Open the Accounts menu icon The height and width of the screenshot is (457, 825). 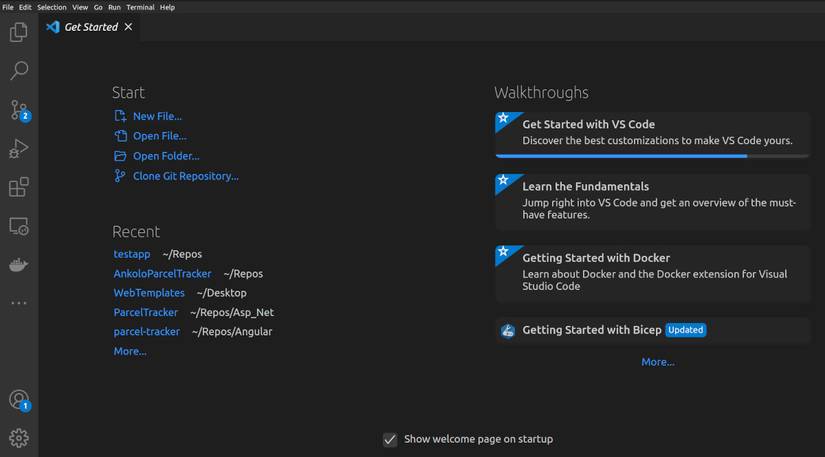pyautogui.click(x=19, y=400)
